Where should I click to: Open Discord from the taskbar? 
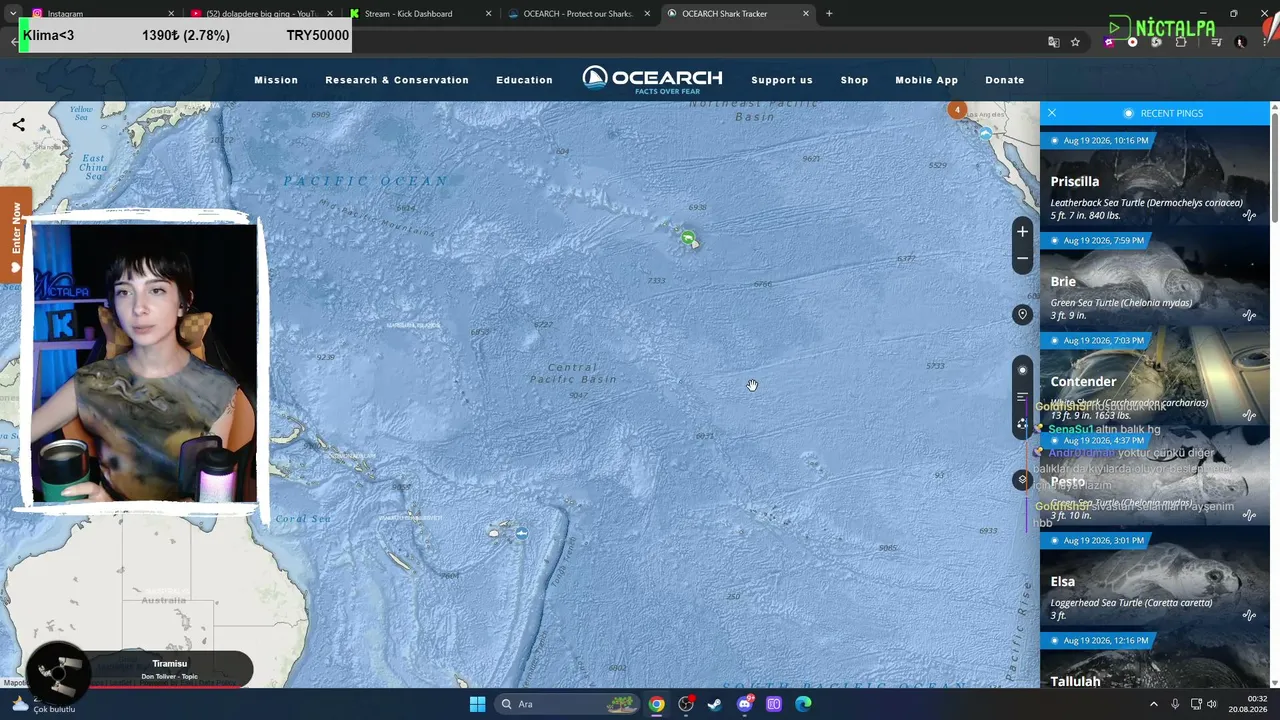coord(744,704)
